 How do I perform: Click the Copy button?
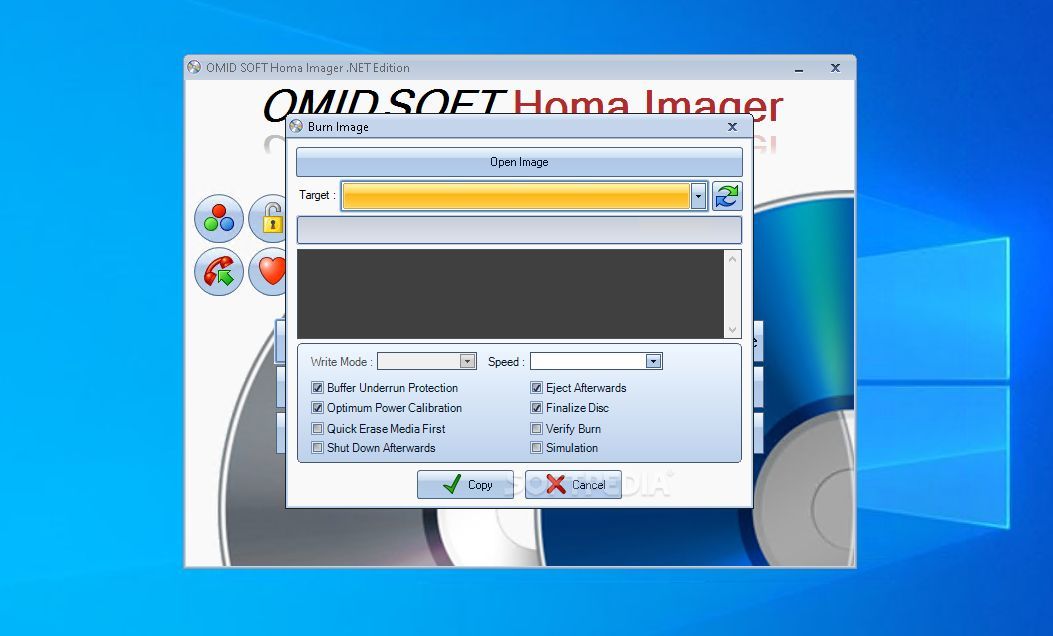tap(465, 484)
